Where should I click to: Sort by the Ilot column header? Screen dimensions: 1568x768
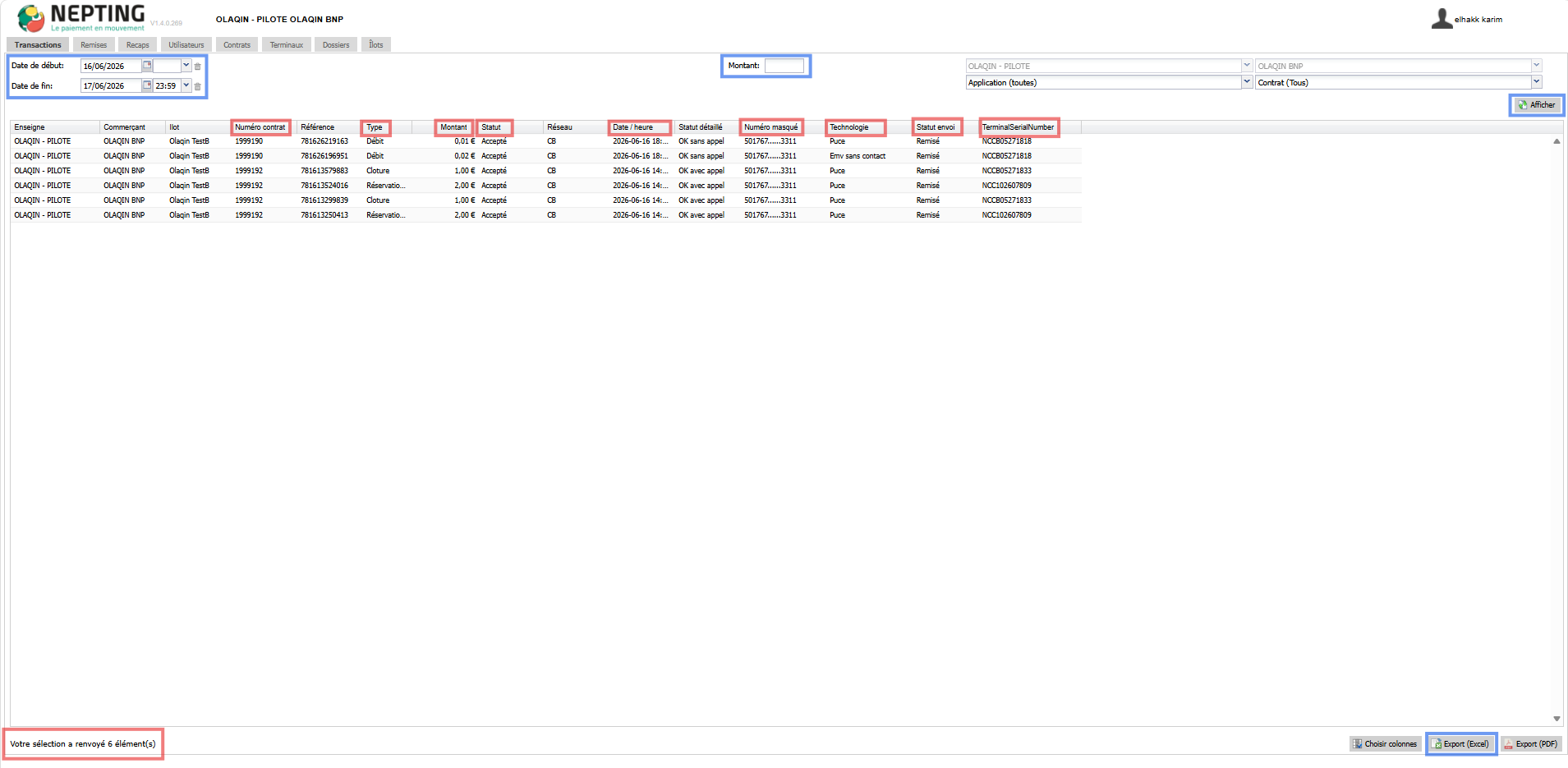point(198,127)
